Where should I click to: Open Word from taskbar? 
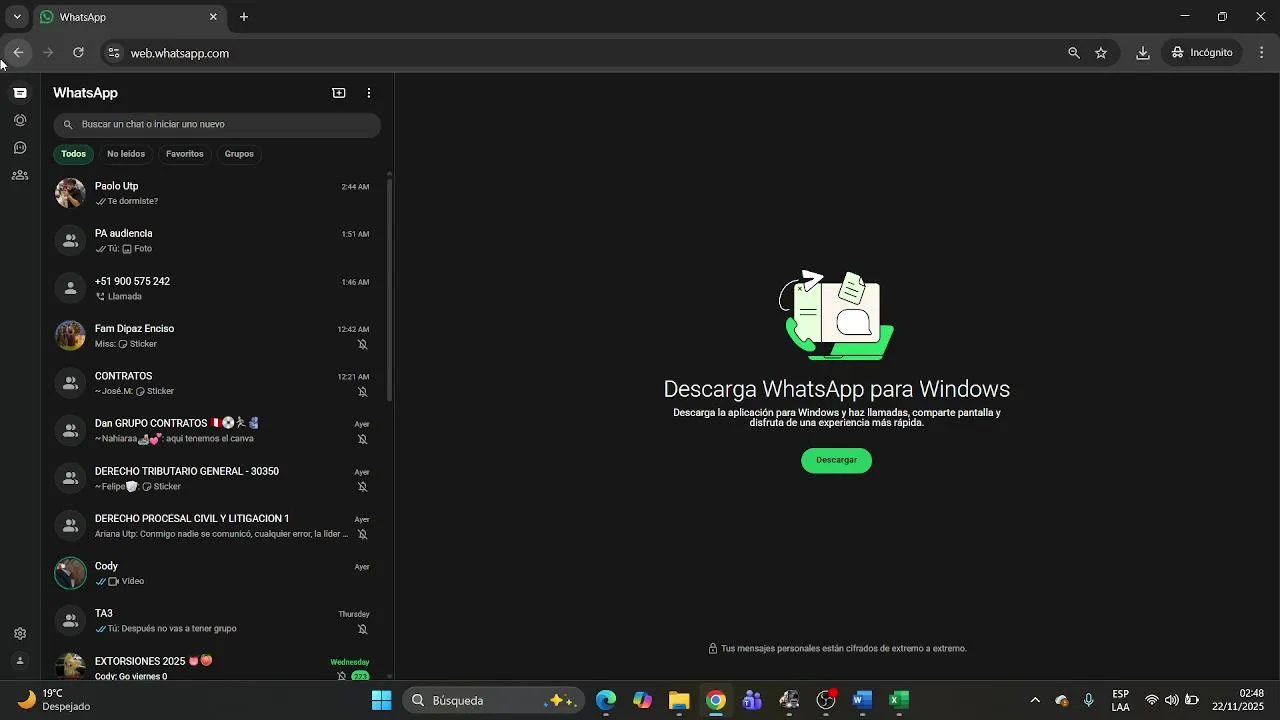point(862,700)
